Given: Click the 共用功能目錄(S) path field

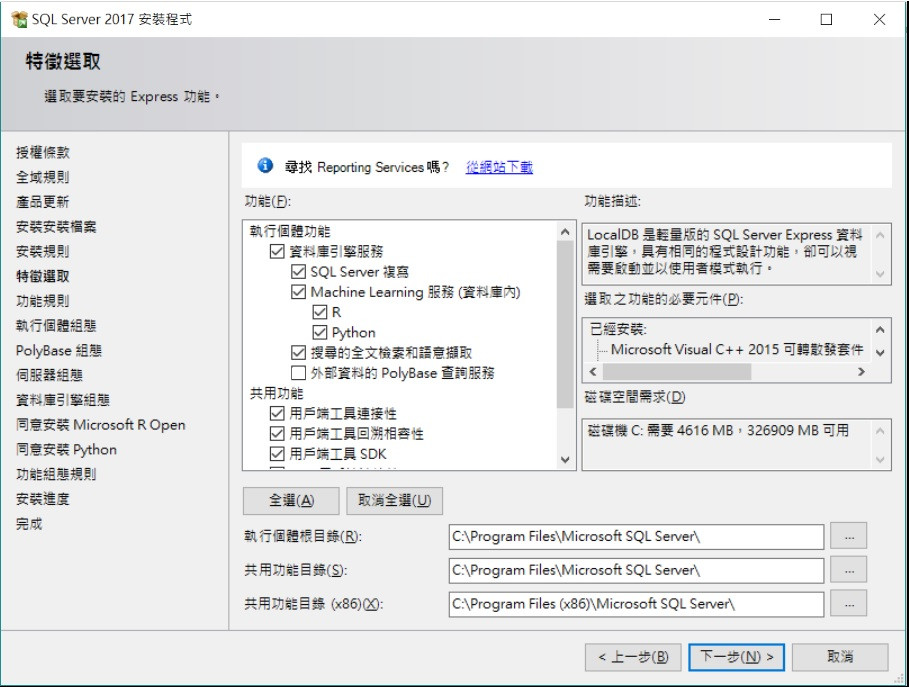Looking at the screenshot, I should click(x=636, y=570).
